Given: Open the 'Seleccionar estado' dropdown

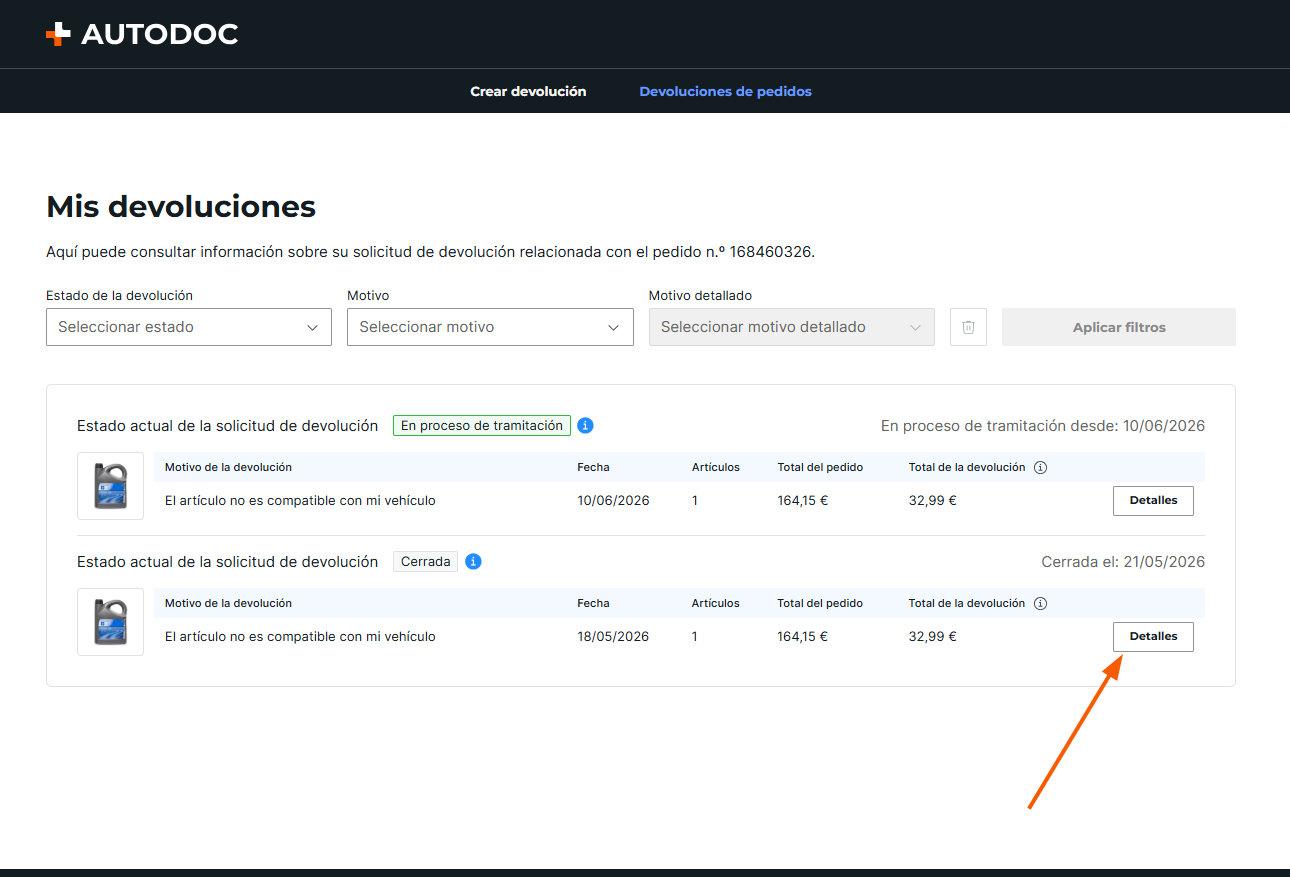Looking at the screenshot, I should (x=189, y=327).
